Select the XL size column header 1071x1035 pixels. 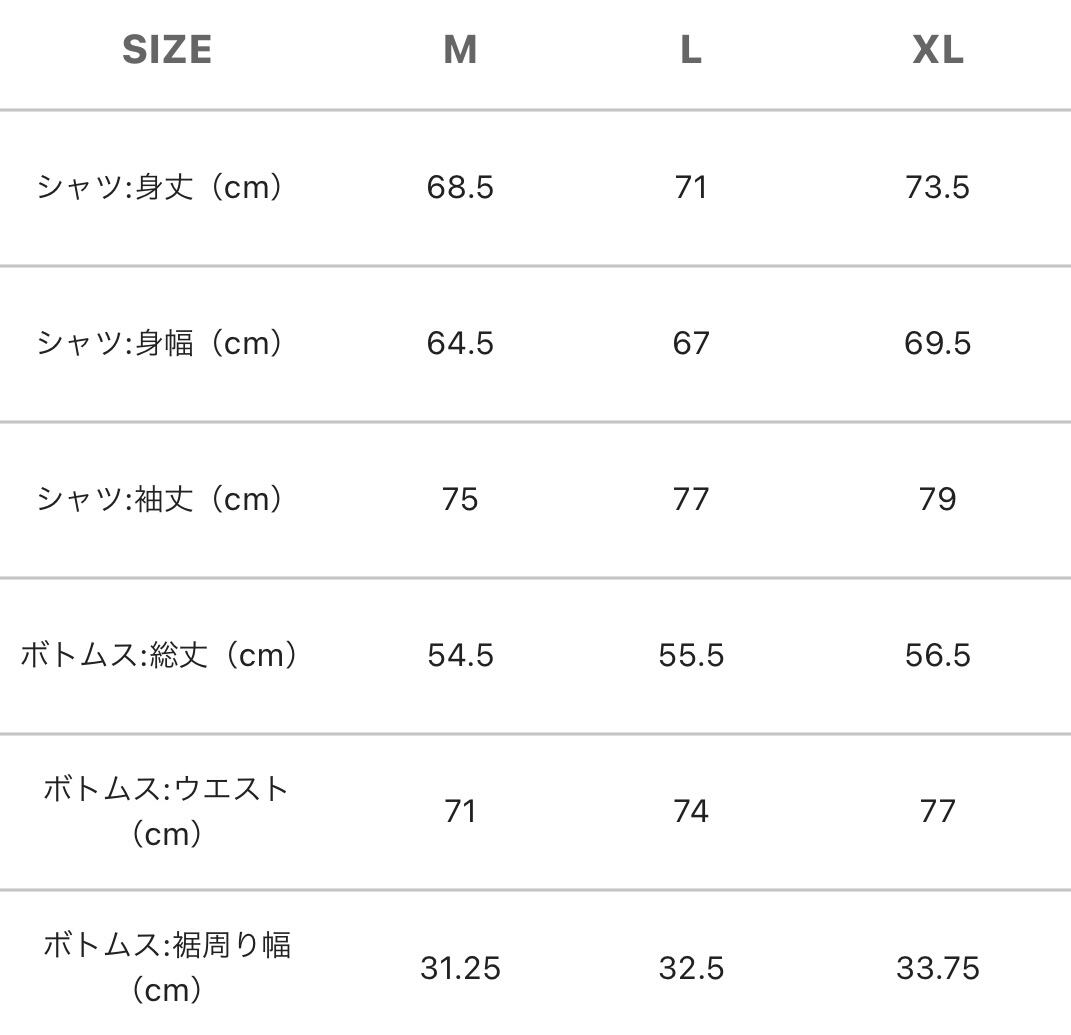[x=937, y=50]
